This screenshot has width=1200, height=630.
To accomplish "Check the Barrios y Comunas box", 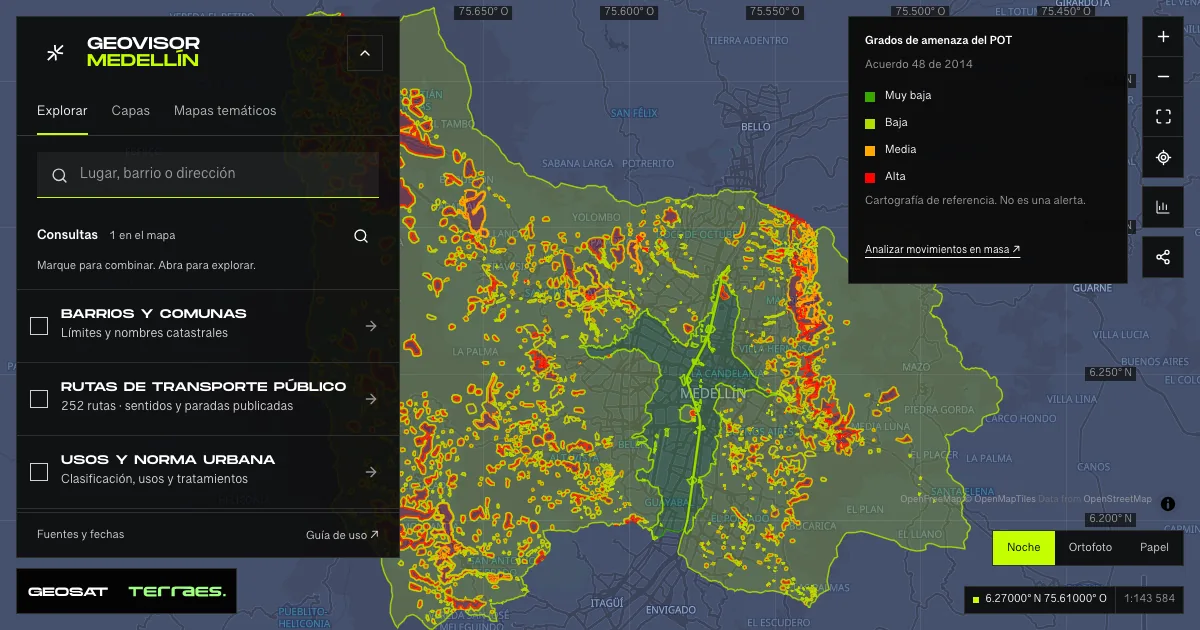I will [x=39, y=326].
